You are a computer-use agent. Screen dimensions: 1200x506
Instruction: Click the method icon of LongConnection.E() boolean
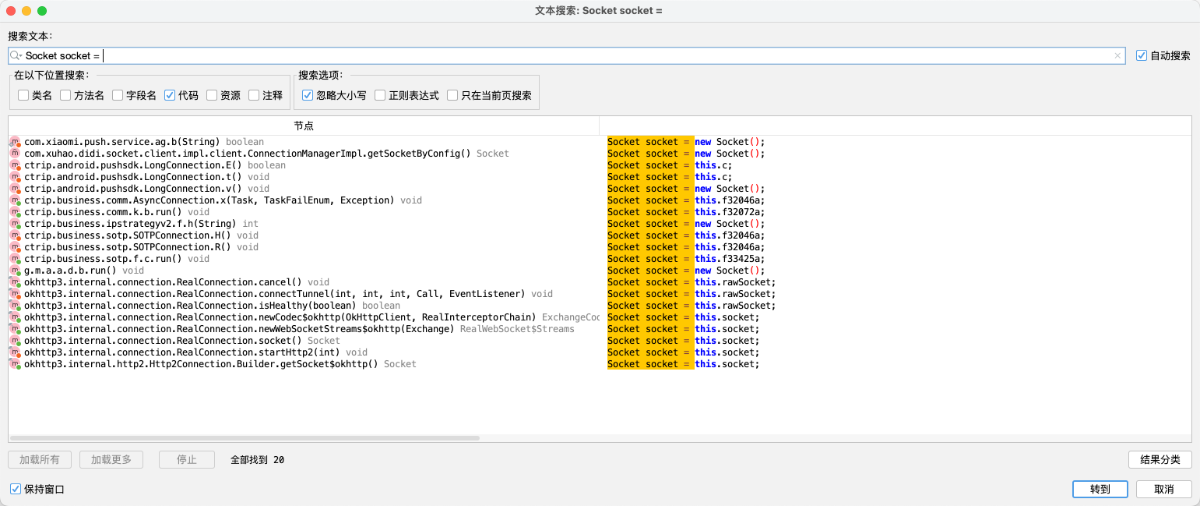(15, 165)
